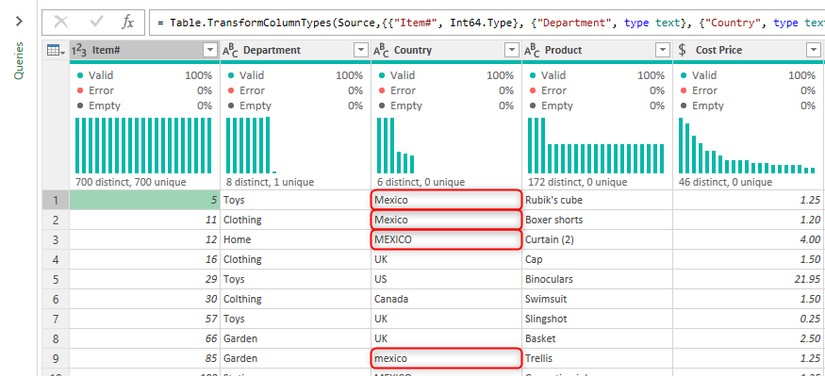Click the Product column distribution chart
This screenshot has height=376, width=825.
point(596,146)
